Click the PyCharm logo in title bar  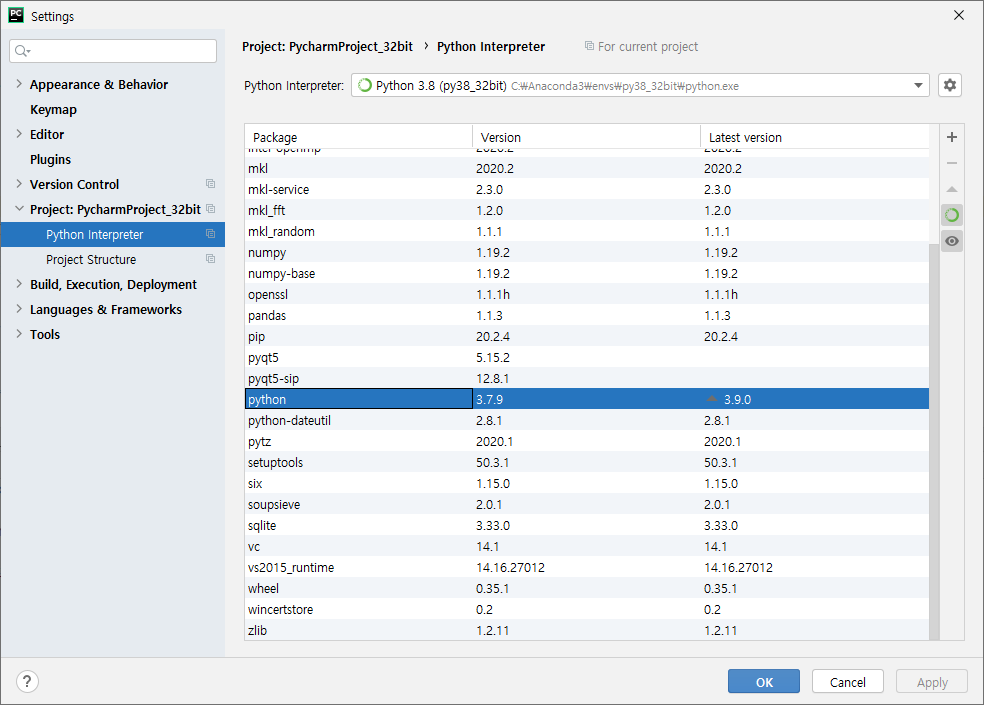tap(16, 15)
